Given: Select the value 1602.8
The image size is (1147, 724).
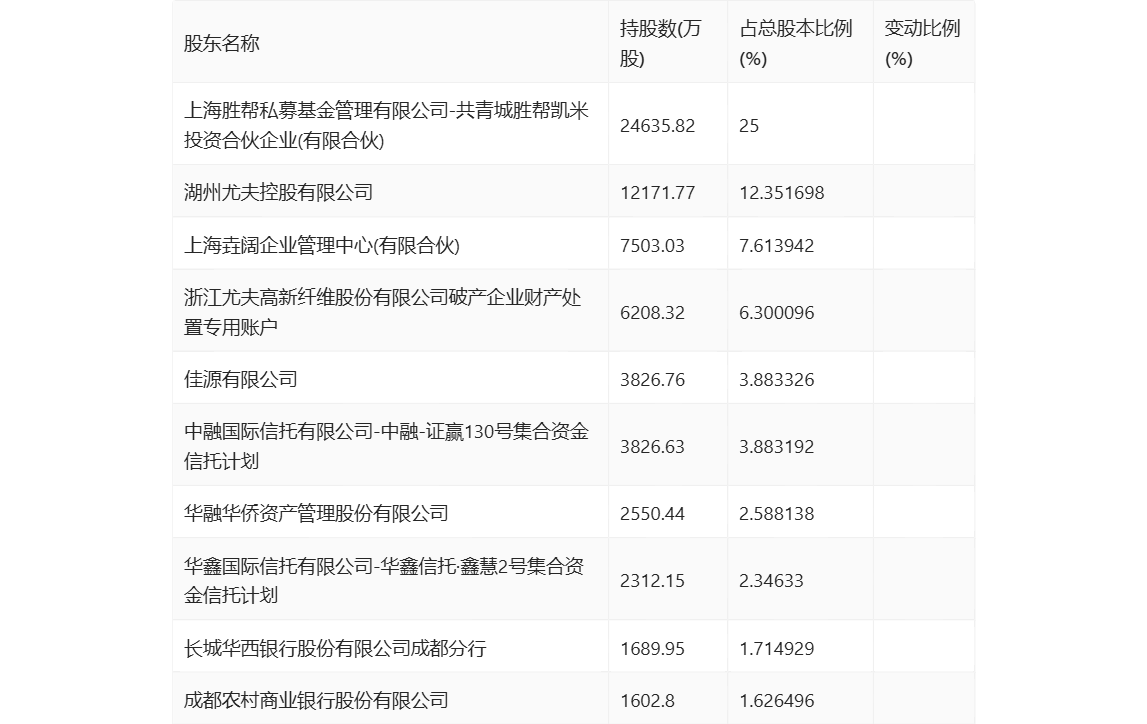Looking at the screenshot, I should 647,701.
